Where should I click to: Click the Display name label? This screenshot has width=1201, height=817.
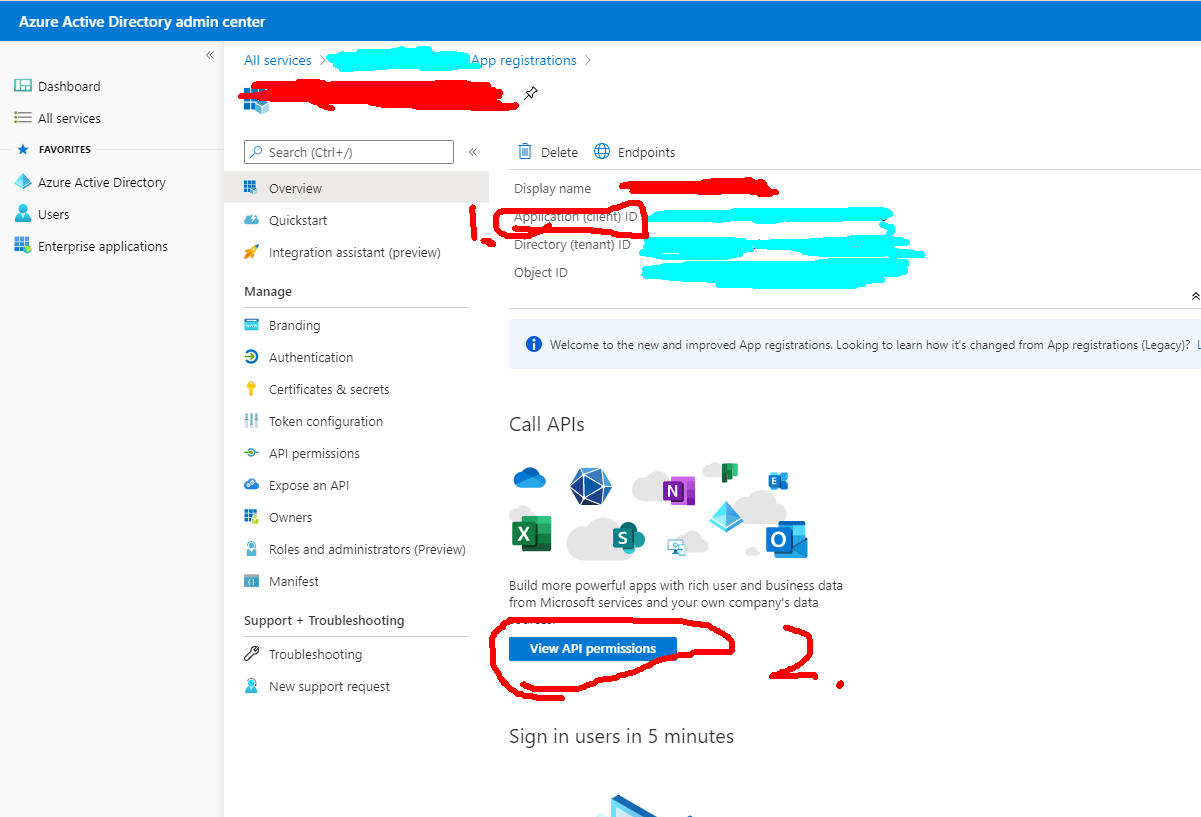point(552,188)
